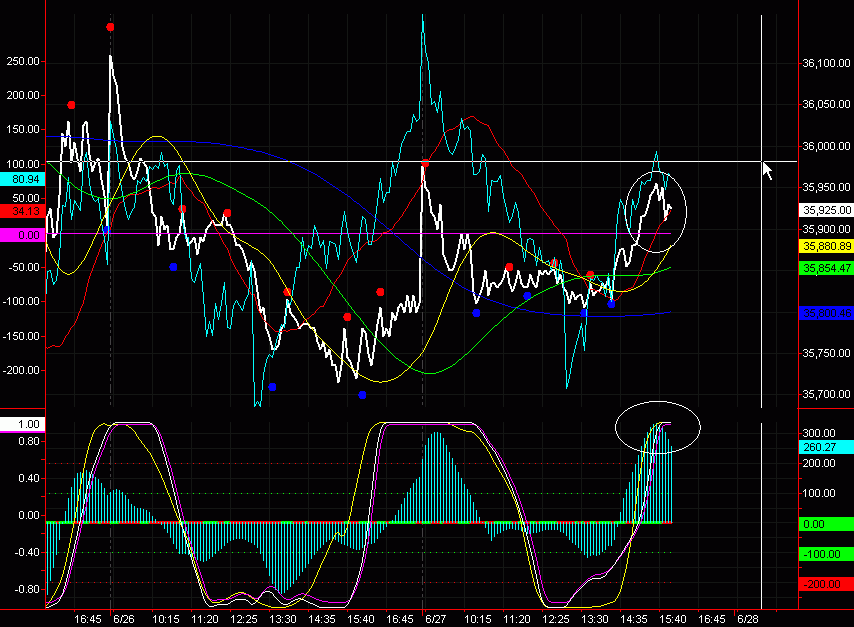
Task: Click the 6/27 date label
Action: pyautogui.click(x=435, y=619)
